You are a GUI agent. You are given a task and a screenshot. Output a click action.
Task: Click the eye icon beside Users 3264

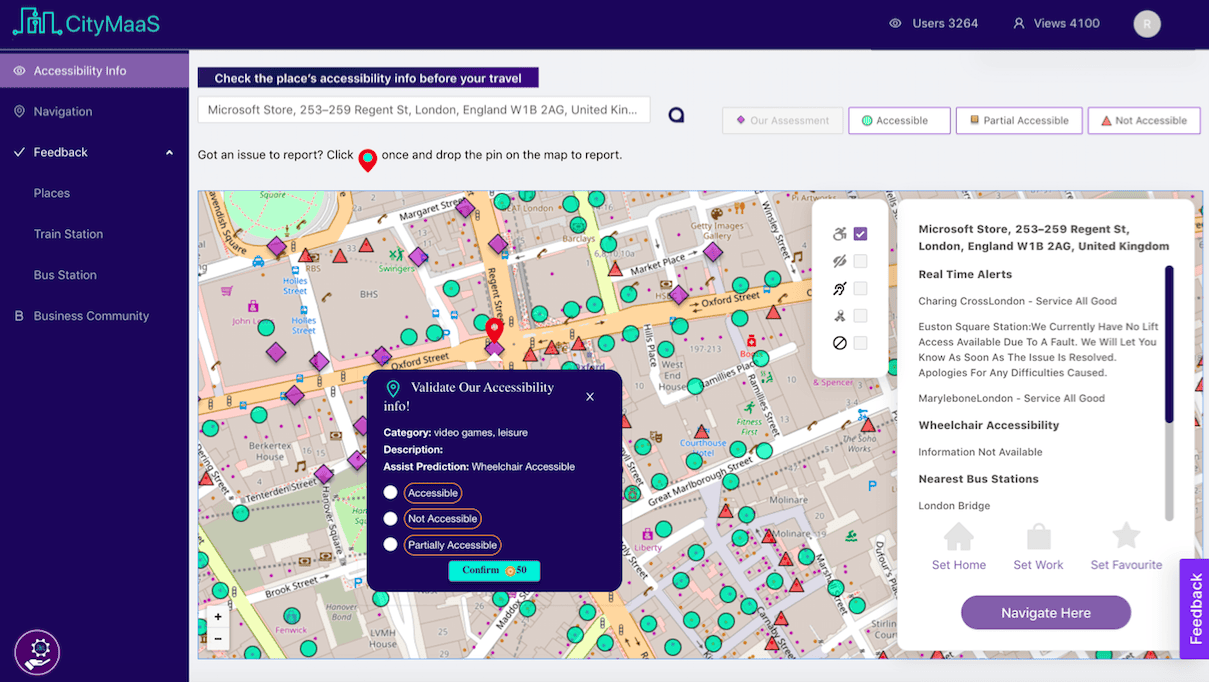pyautogui.click(x=895, y=23)
